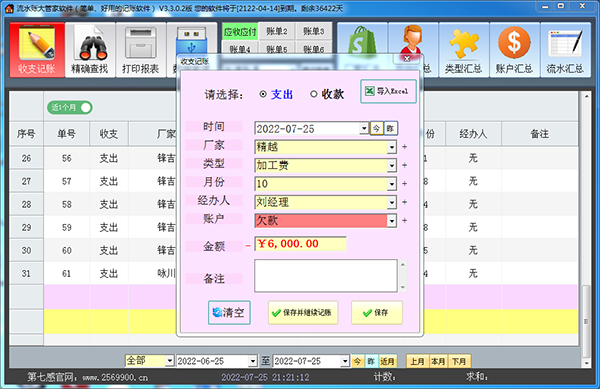Click the 备注 text area

point(326,276)
